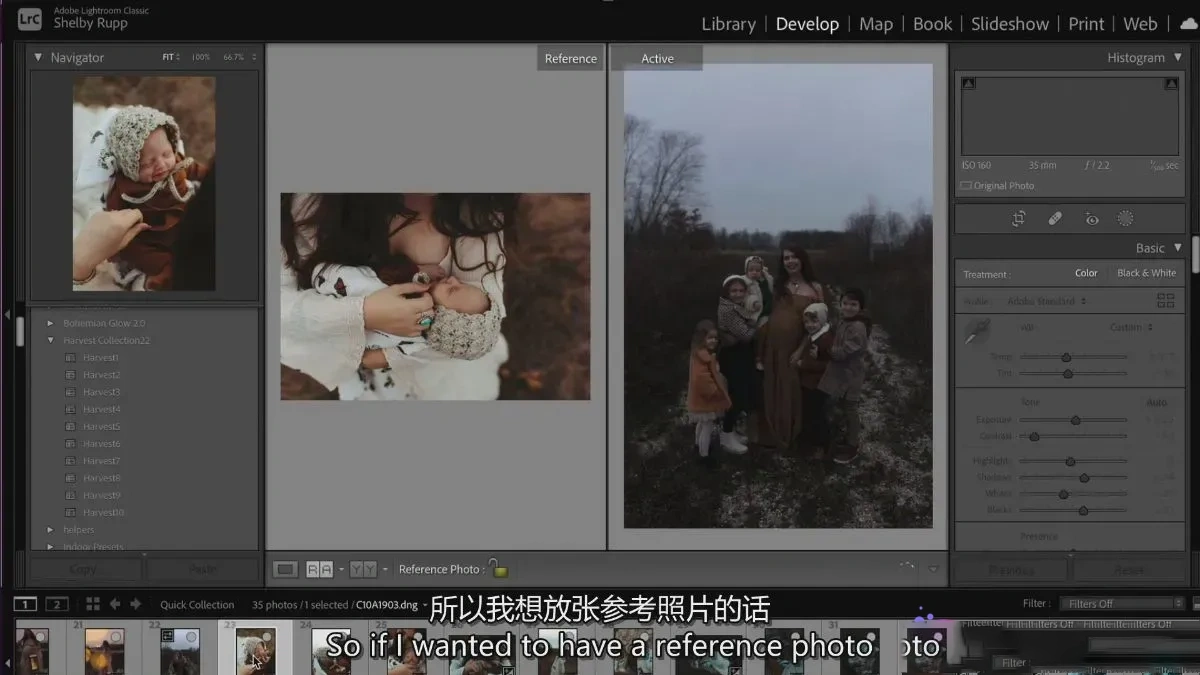This screenshot has width=1200, height=675.
Task: Set treatment to Black & White
Action: (1146, 273)
